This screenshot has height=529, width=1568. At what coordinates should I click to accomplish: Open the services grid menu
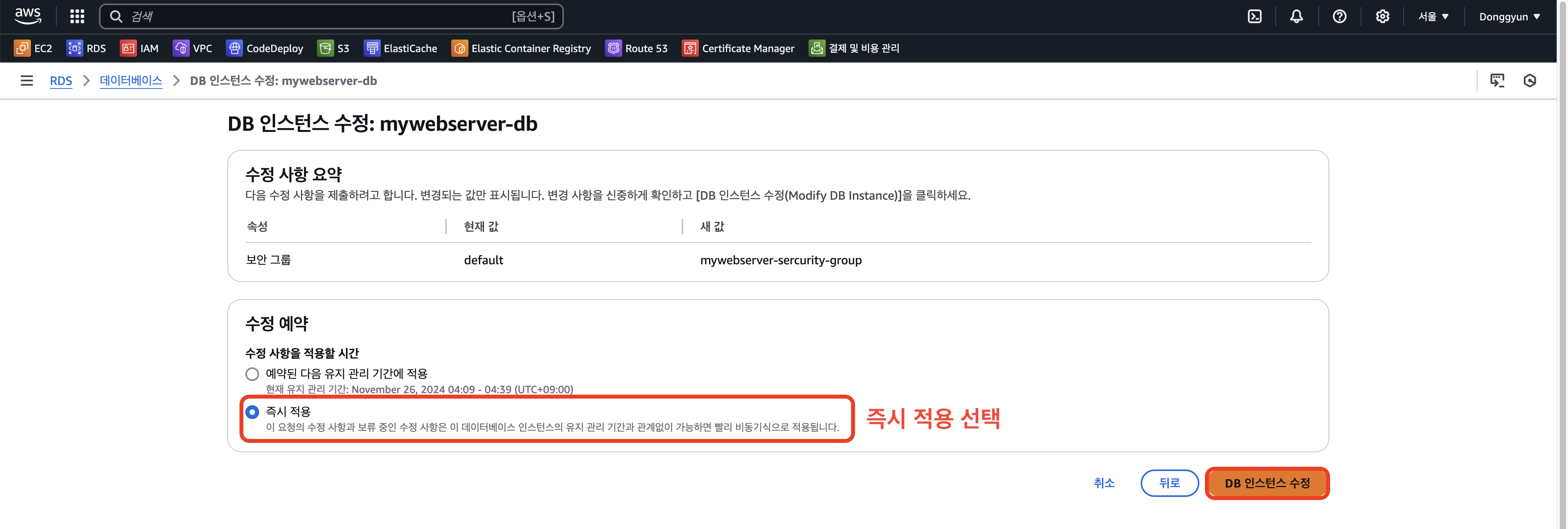click(x=77, y=16)
